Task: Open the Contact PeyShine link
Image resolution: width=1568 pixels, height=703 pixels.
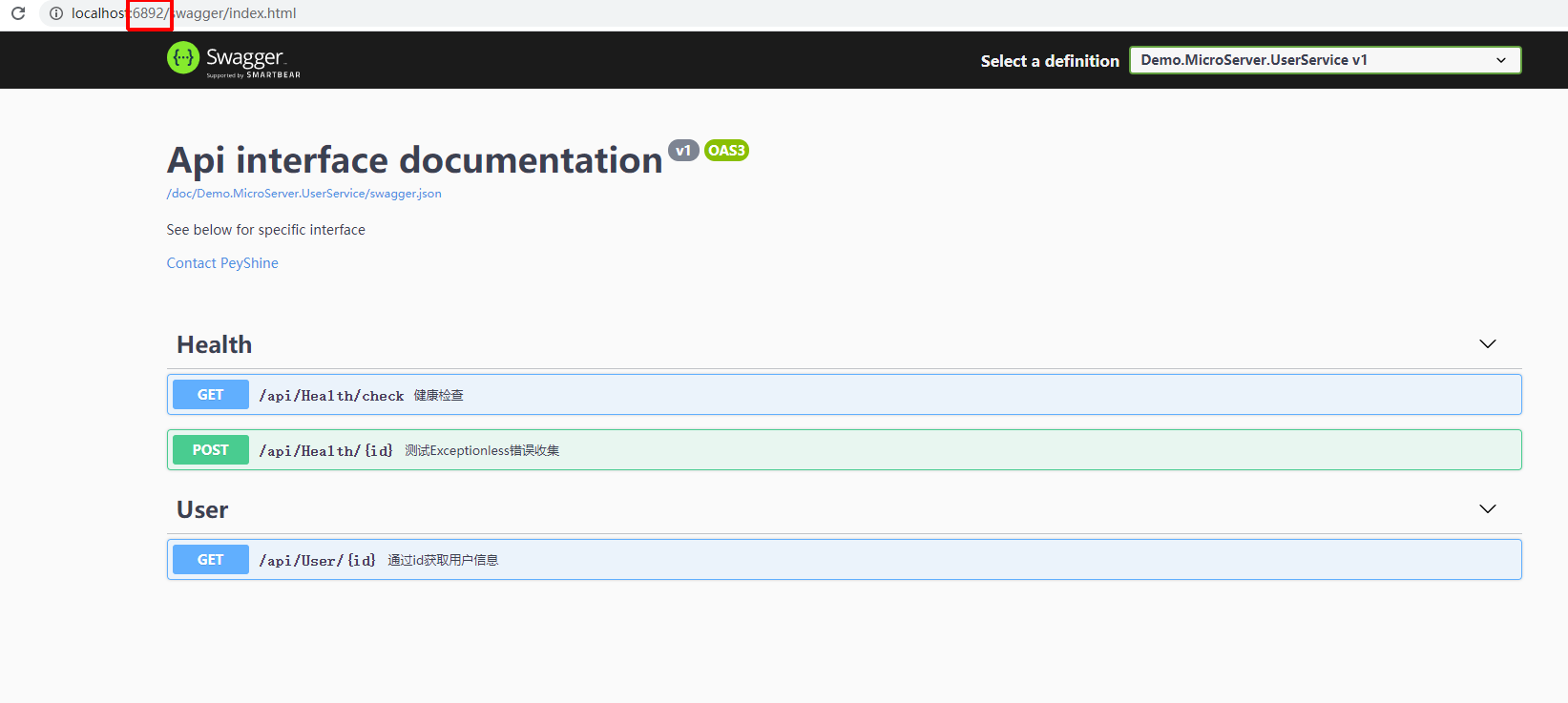Action: [222, 263]
